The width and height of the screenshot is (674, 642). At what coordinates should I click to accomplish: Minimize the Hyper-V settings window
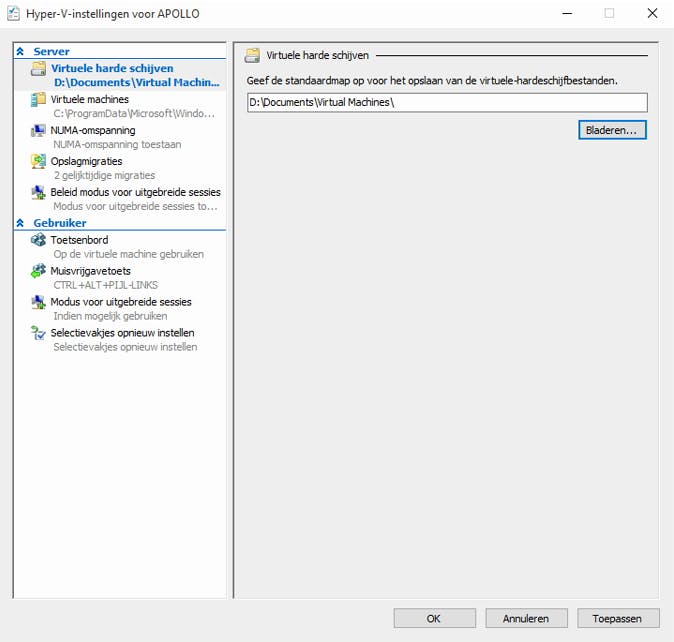point(567,13)
